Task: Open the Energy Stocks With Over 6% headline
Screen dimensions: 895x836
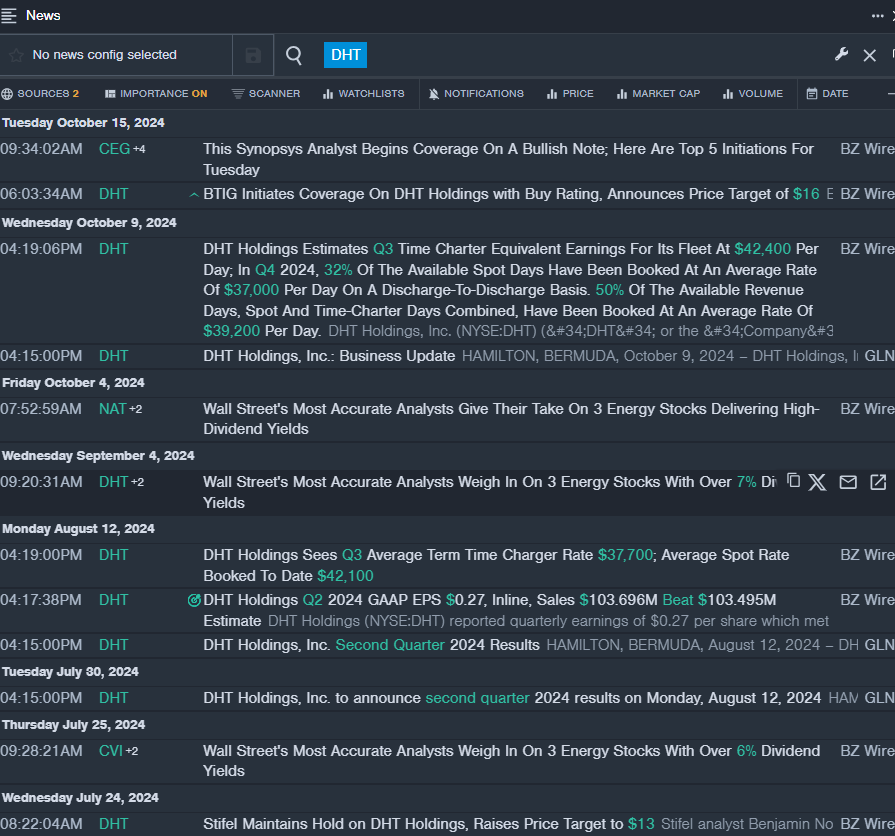Action: coord(511,761)
